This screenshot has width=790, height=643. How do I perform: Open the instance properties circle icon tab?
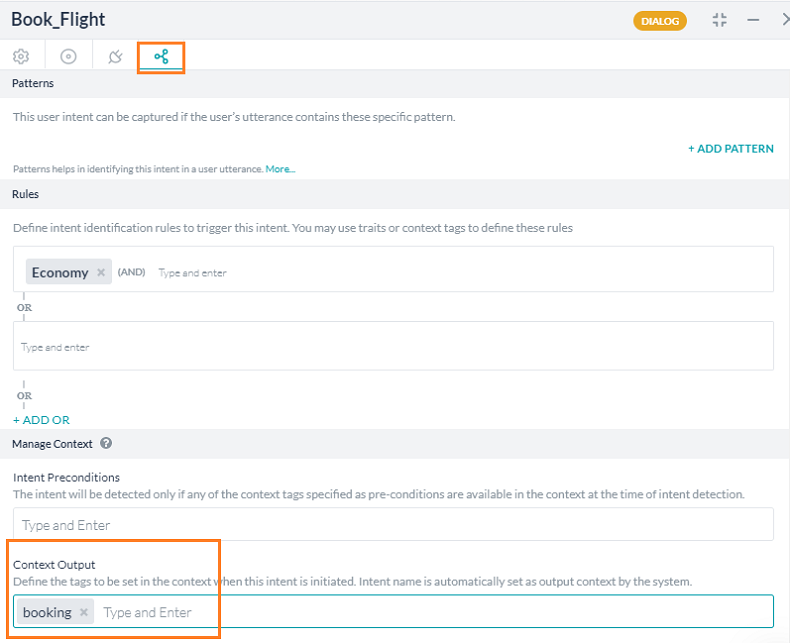pyautogui.click(x=68, y=57)
